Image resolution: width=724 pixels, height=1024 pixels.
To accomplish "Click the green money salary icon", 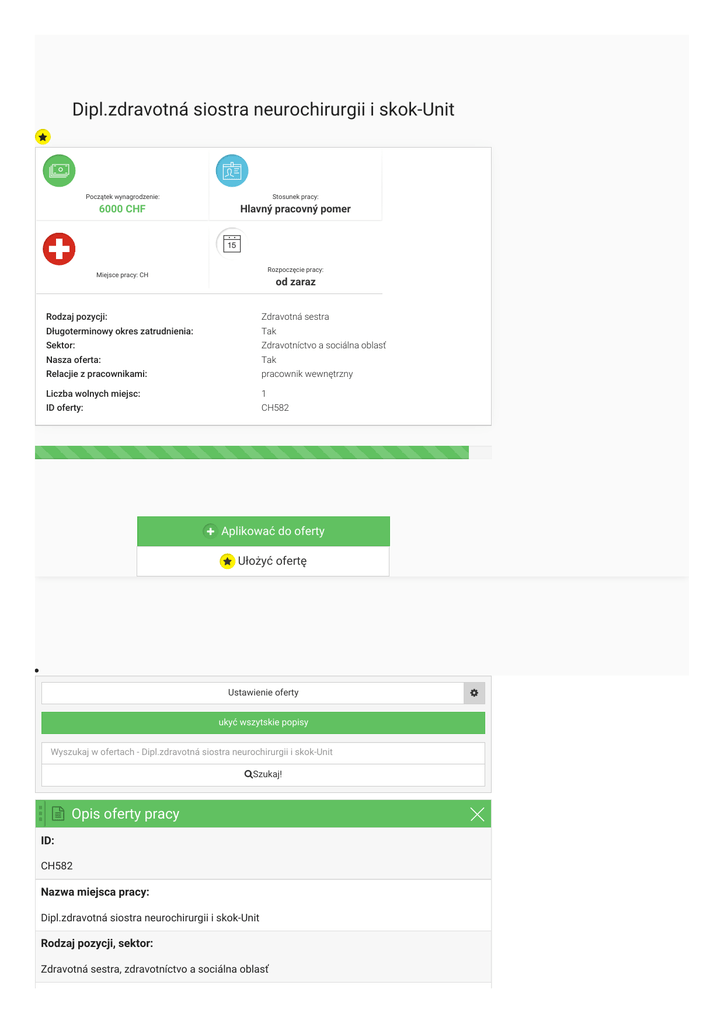I will pos(59,171).
